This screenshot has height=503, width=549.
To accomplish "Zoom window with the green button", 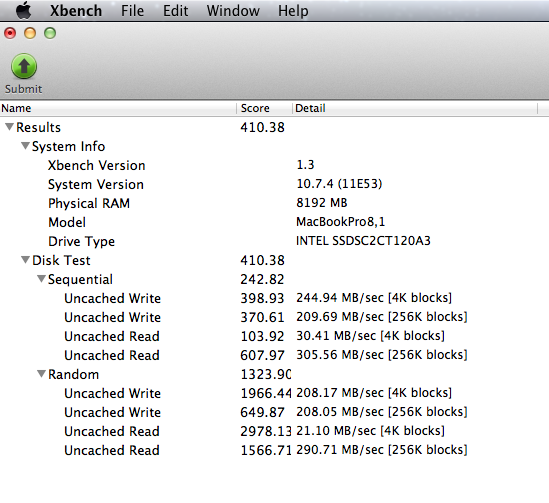I will coord(50,33).
